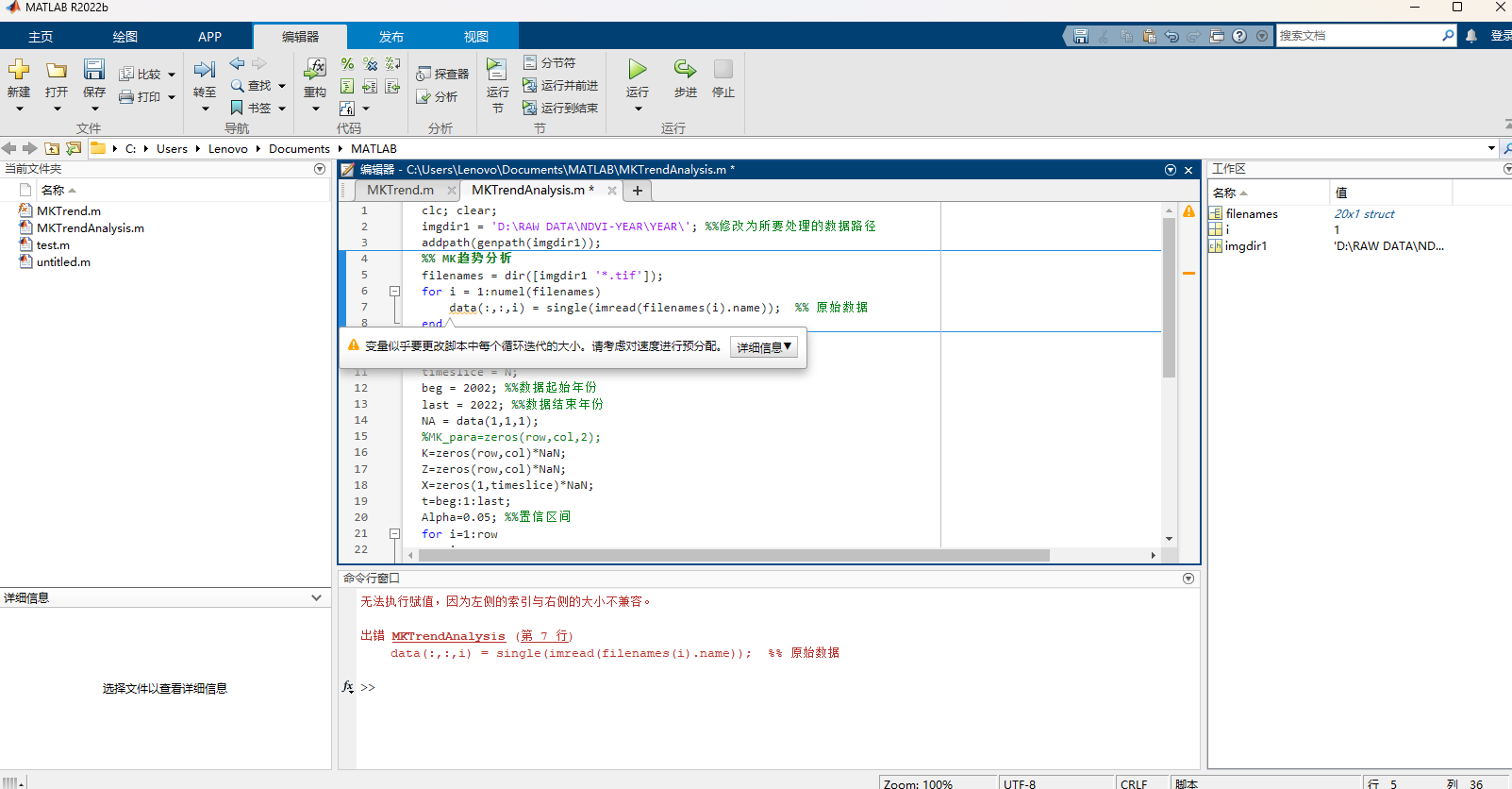Viewport: 1512px width, 789px height.
Task: Click the search documentation input field
Action: pos(1358,36)
